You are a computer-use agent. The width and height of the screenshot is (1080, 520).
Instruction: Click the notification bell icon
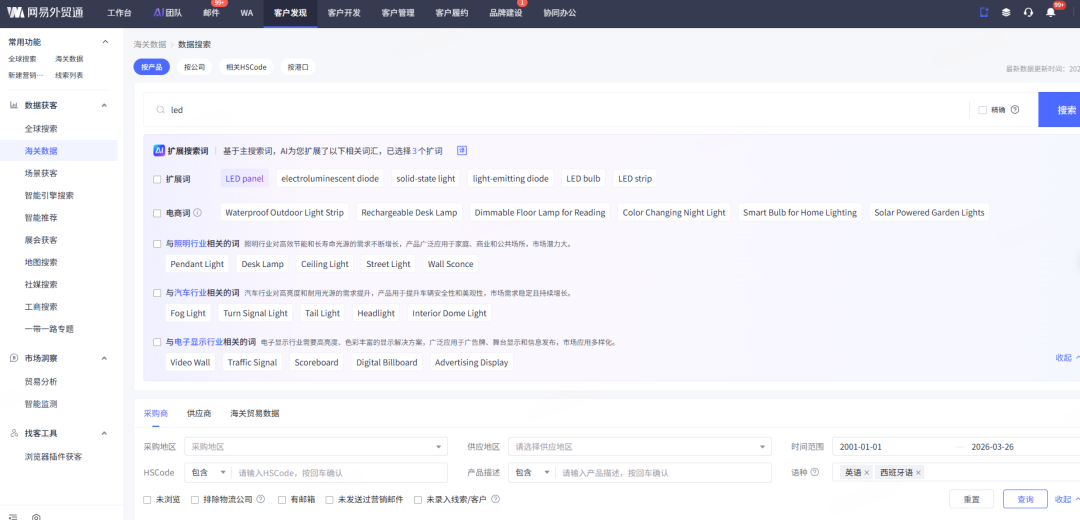point(1050,12)
